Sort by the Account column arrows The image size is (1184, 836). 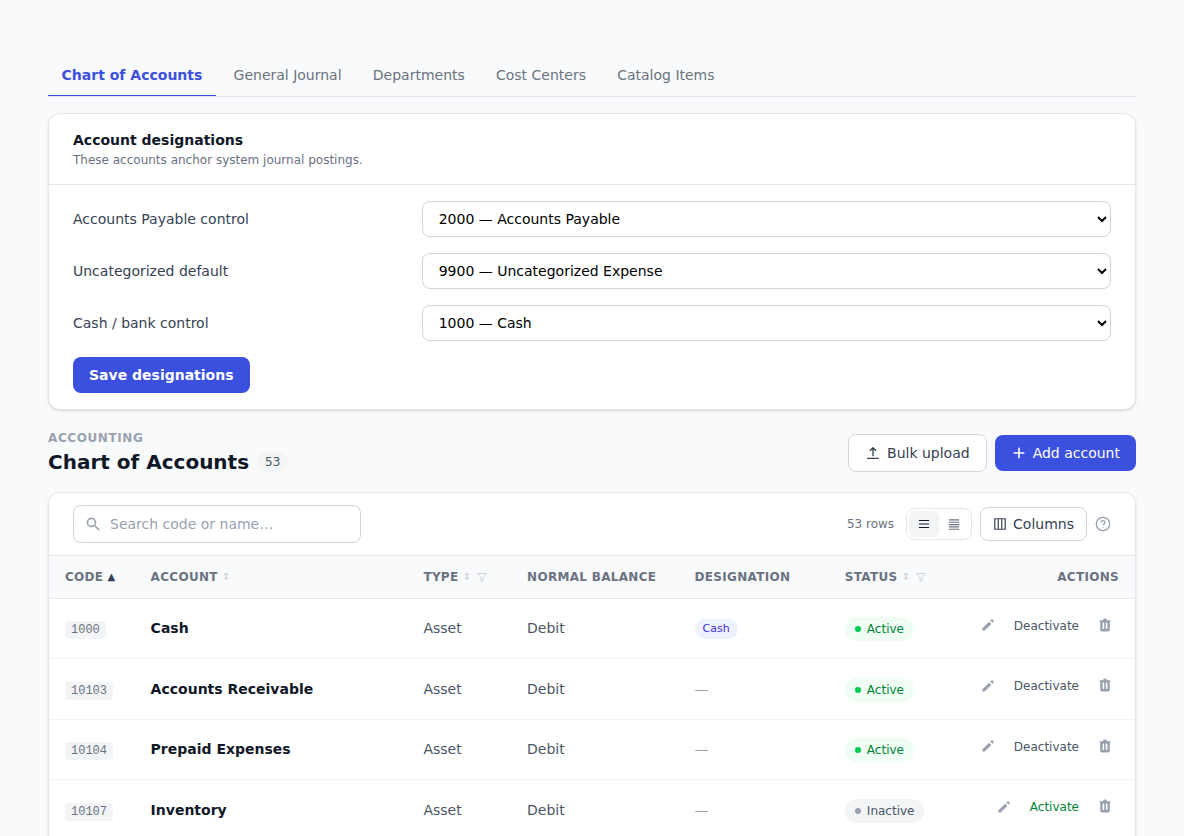[226, 576]
